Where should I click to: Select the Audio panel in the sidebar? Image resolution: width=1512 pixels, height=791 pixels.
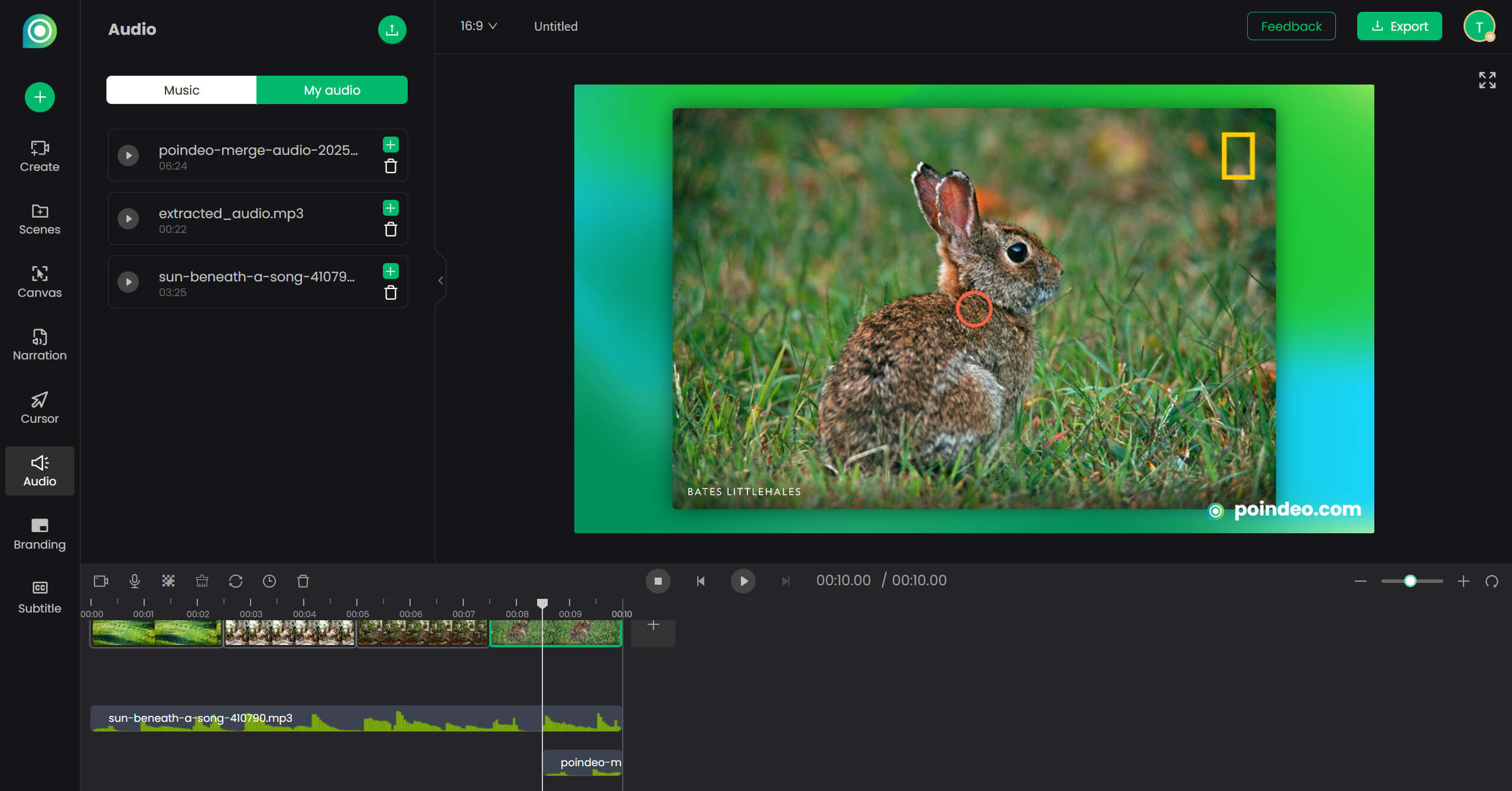click(39, 471)
